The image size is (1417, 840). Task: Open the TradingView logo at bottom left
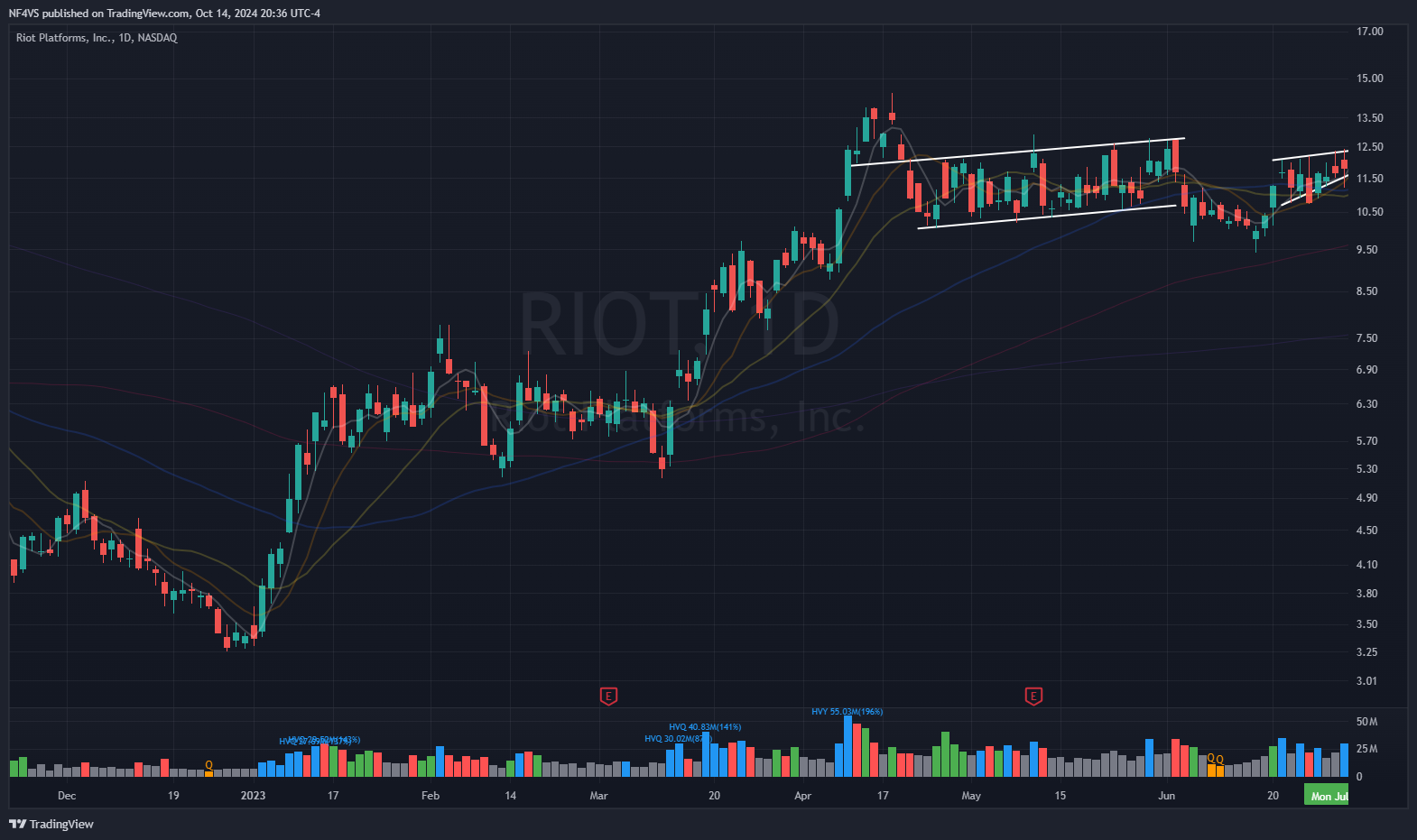coord(51,824)
